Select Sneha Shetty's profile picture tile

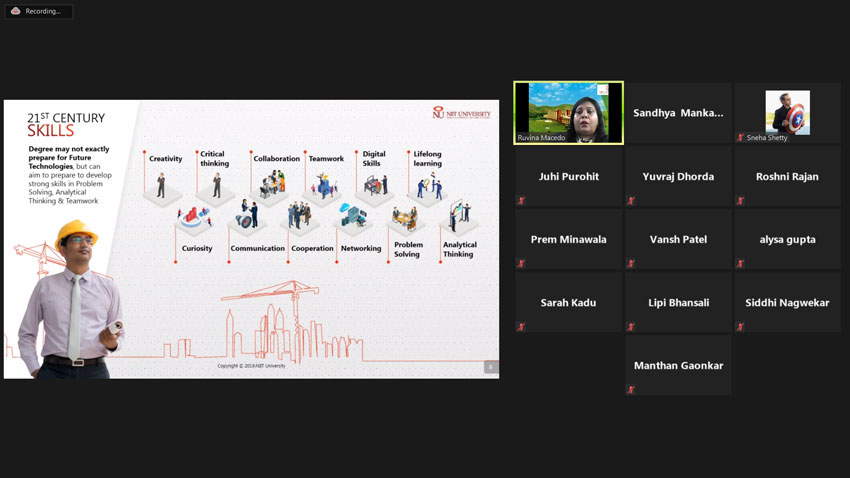point(787,112)
